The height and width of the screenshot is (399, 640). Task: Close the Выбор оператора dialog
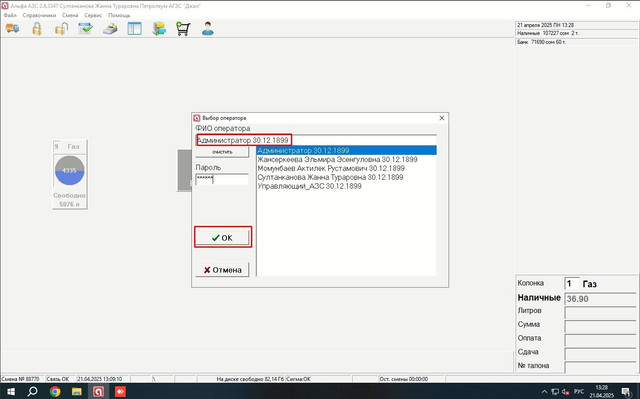coord(442,118)
